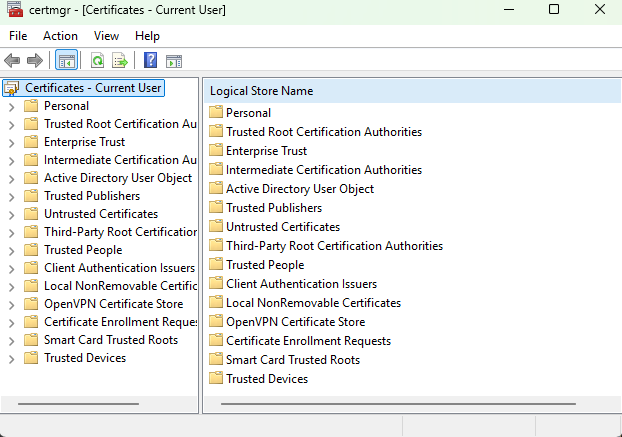The image size is (622, 437).
Task: Click Client Authentication Issuers folder icon in list
Action: pos(216,283)
